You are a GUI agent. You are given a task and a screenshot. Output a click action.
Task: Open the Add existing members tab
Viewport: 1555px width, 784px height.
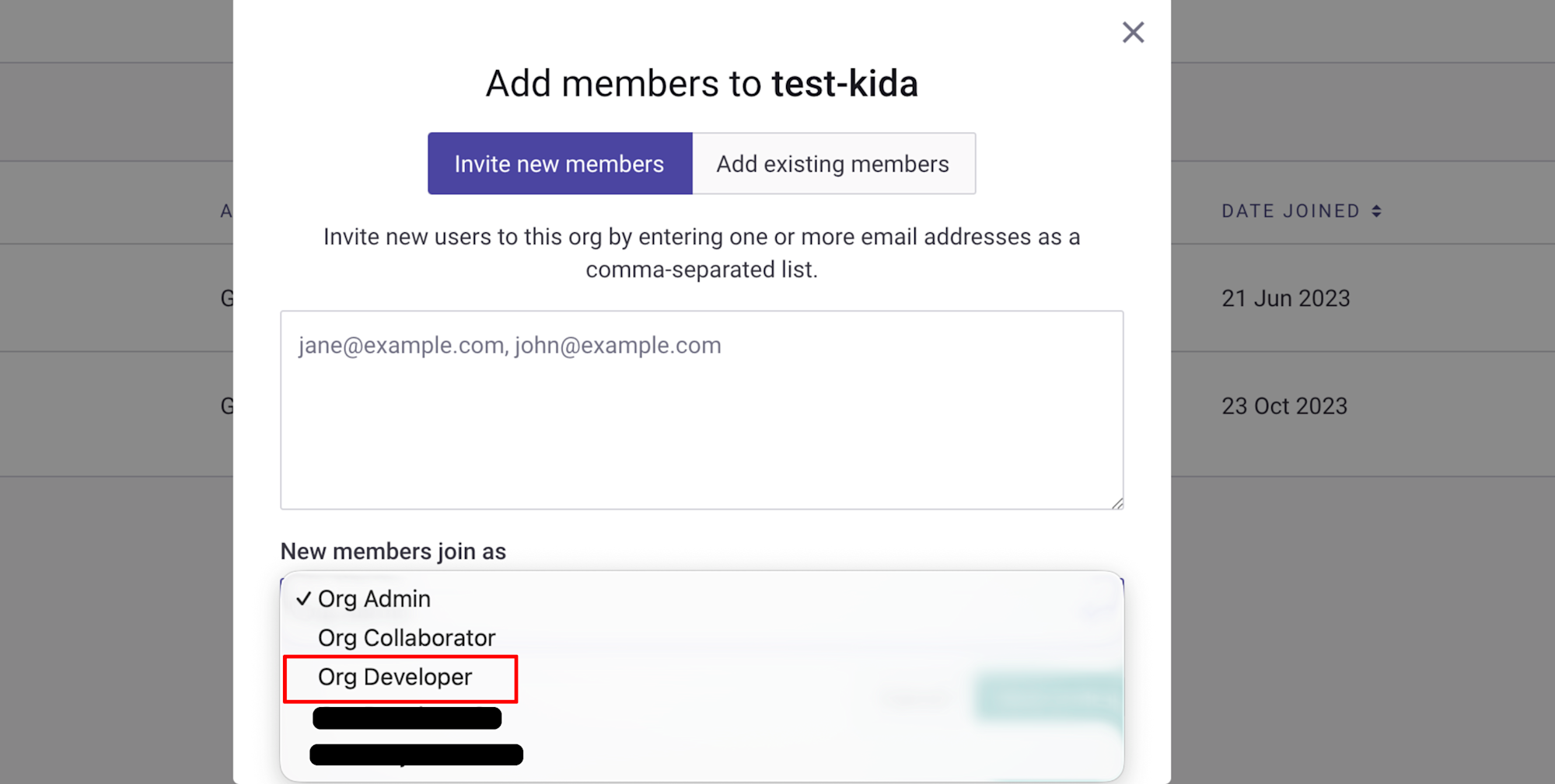click(833, 164)
